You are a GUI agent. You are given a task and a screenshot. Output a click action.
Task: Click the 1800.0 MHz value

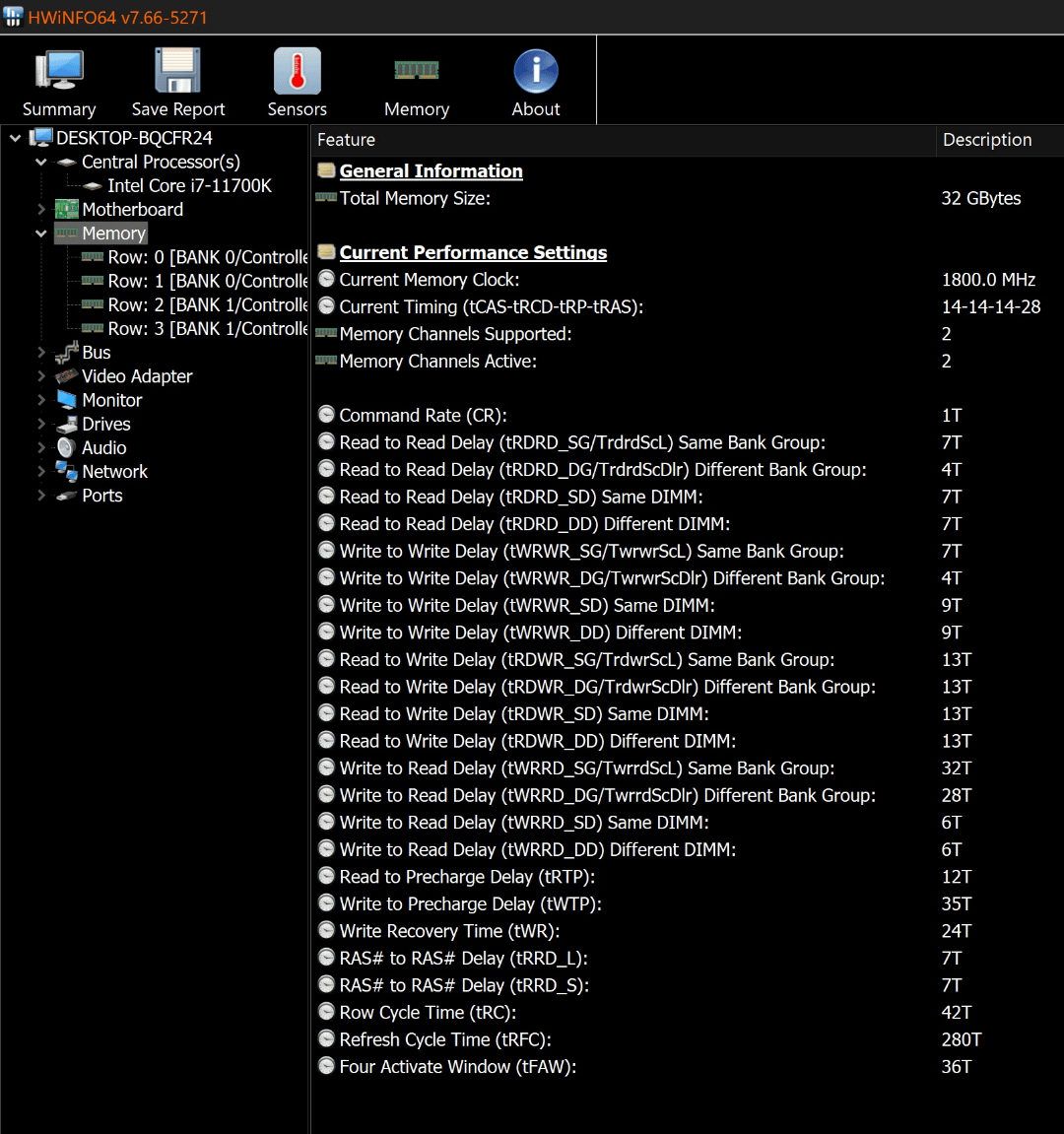(x=988, y=279)
